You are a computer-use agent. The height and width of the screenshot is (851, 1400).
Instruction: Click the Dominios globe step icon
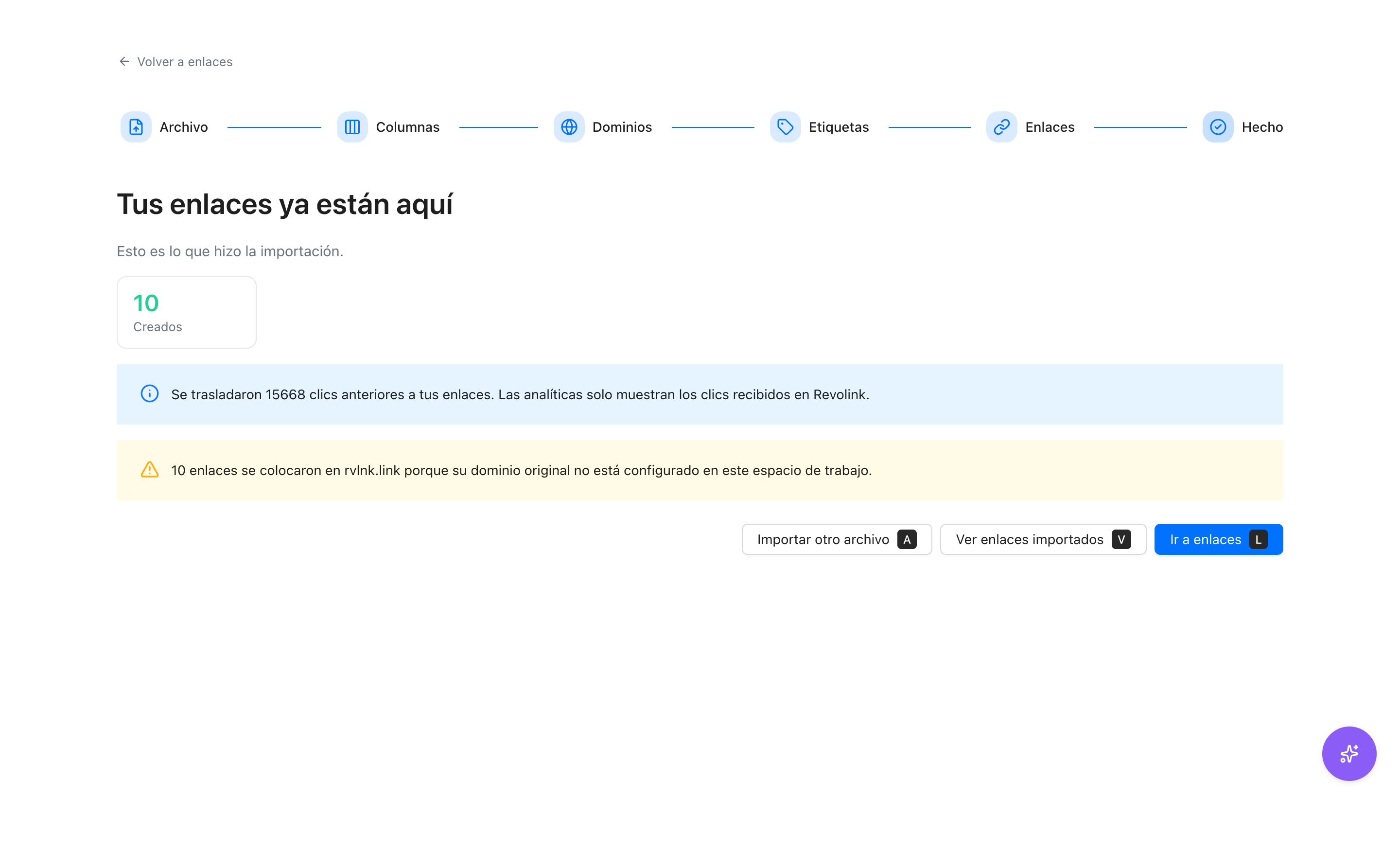coord(569,127)
